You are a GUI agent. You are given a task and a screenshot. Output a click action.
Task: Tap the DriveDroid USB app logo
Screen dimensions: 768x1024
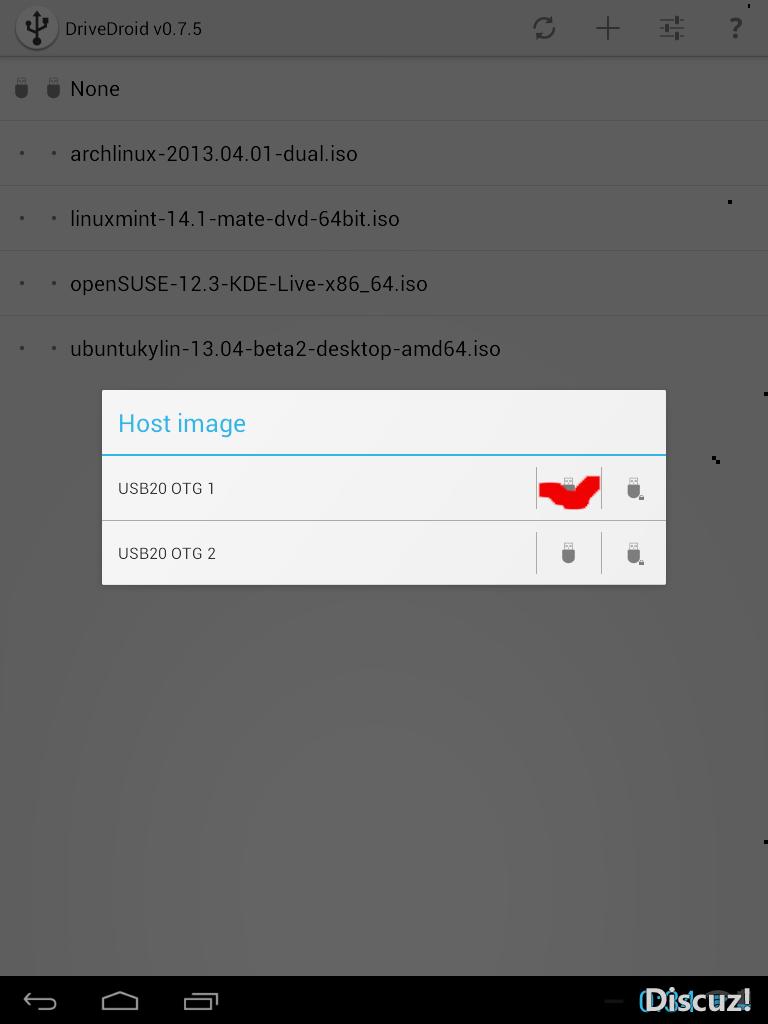[x=37, y=28]
